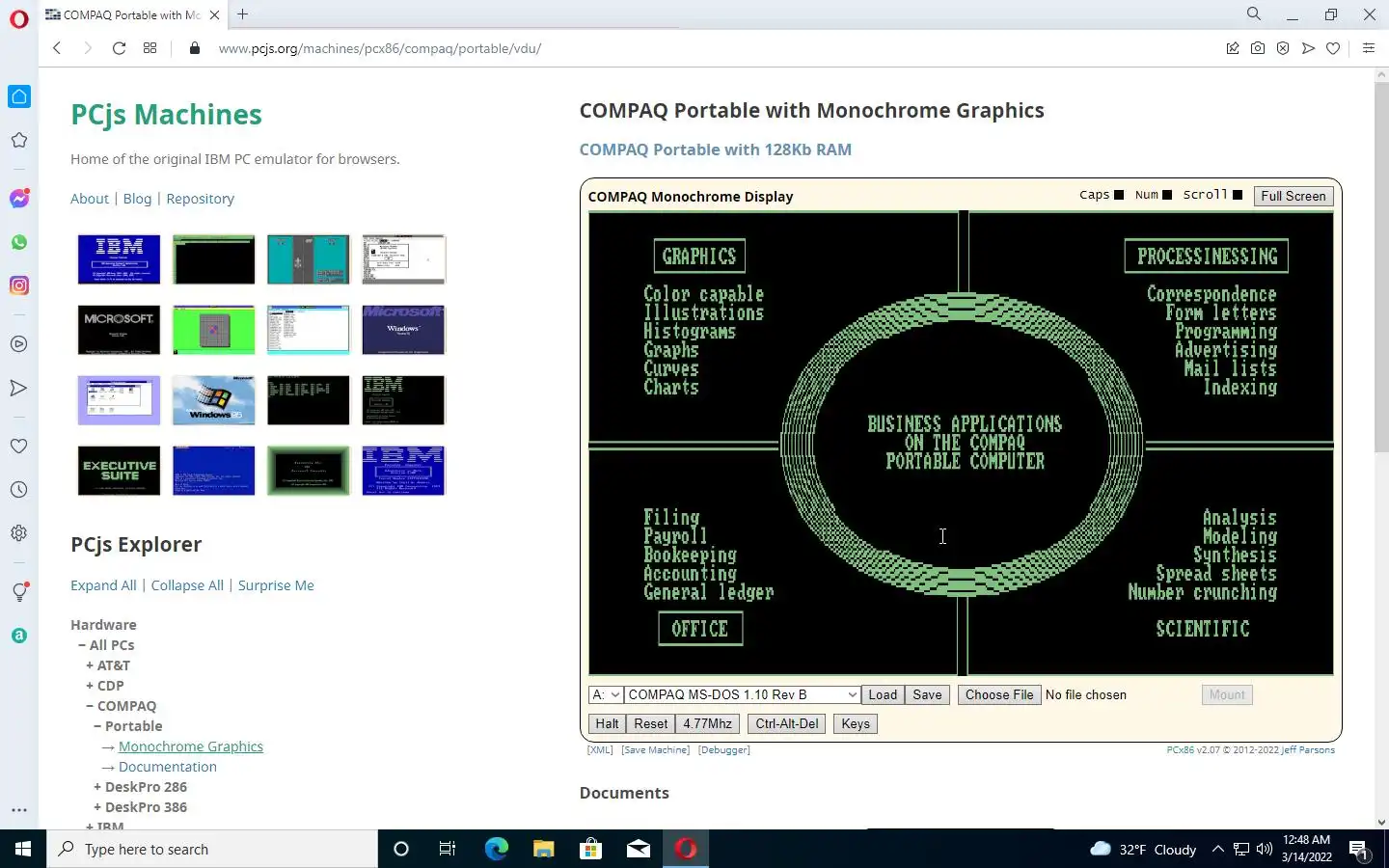Screen dimensions: 1389x868
Task: Open Documentation tree link
Action: (168, 767)
